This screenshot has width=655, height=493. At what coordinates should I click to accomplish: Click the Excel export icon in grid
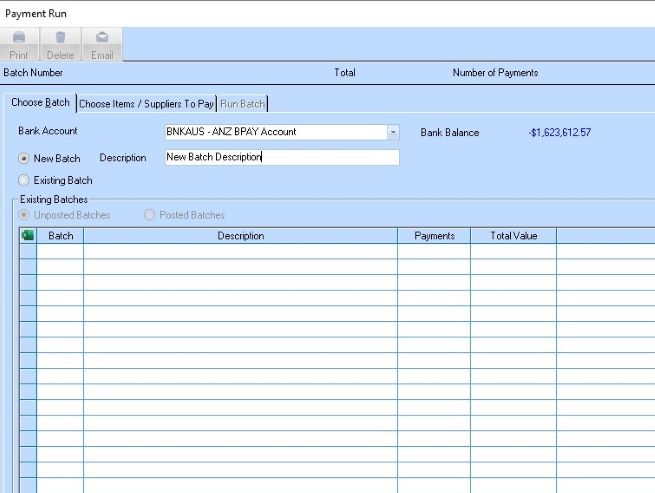point(28,236)
